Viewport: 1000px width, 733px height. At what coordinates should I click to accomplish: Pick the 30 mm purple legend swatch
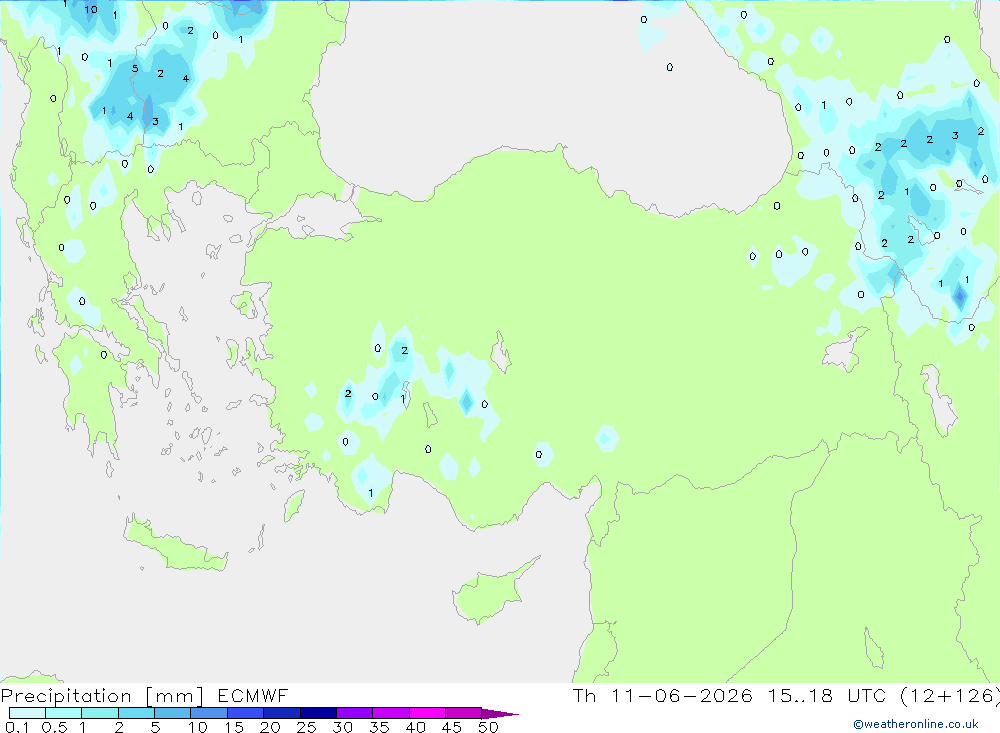click(355, 713)
